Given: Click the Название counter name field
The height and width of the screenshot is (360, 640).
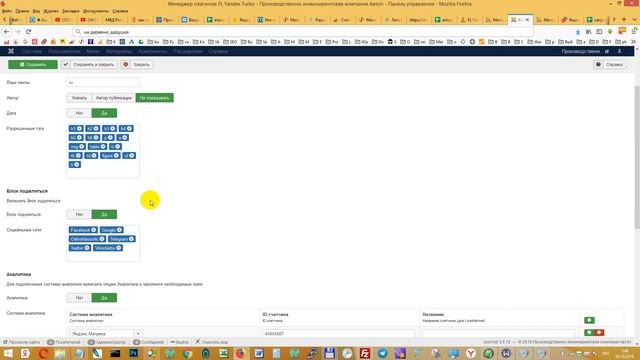Looking at the screenshot, I should [498, 333].
